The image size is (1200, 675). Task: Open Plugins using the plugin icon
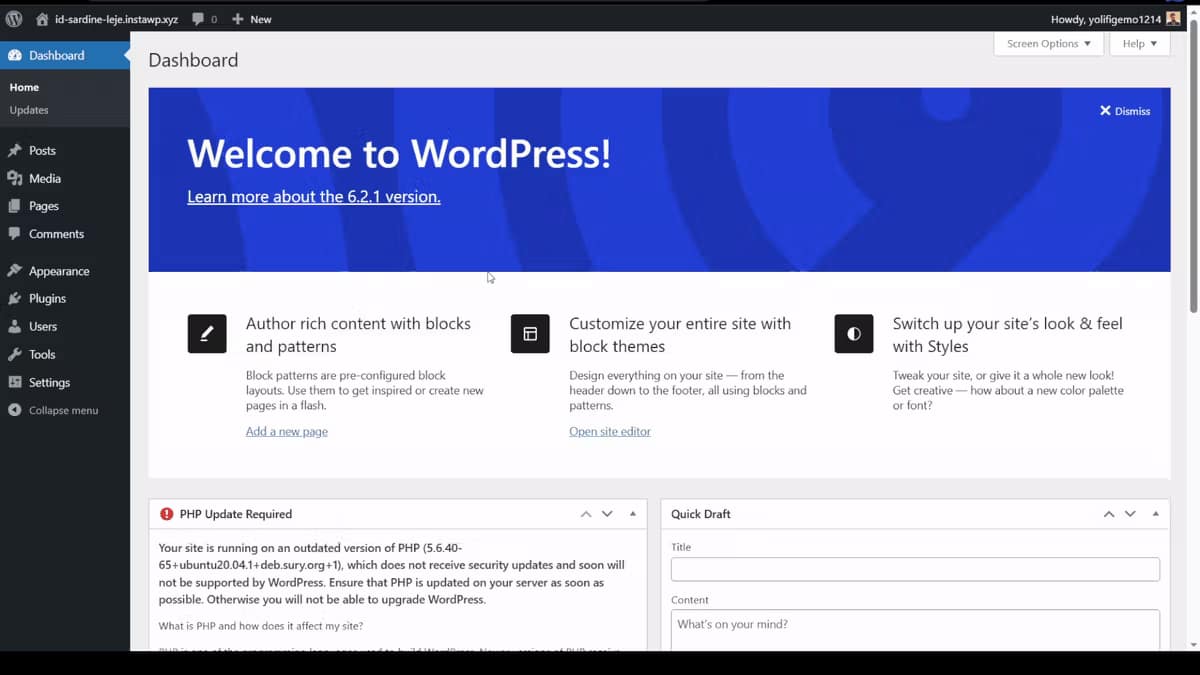coord(17,298)
